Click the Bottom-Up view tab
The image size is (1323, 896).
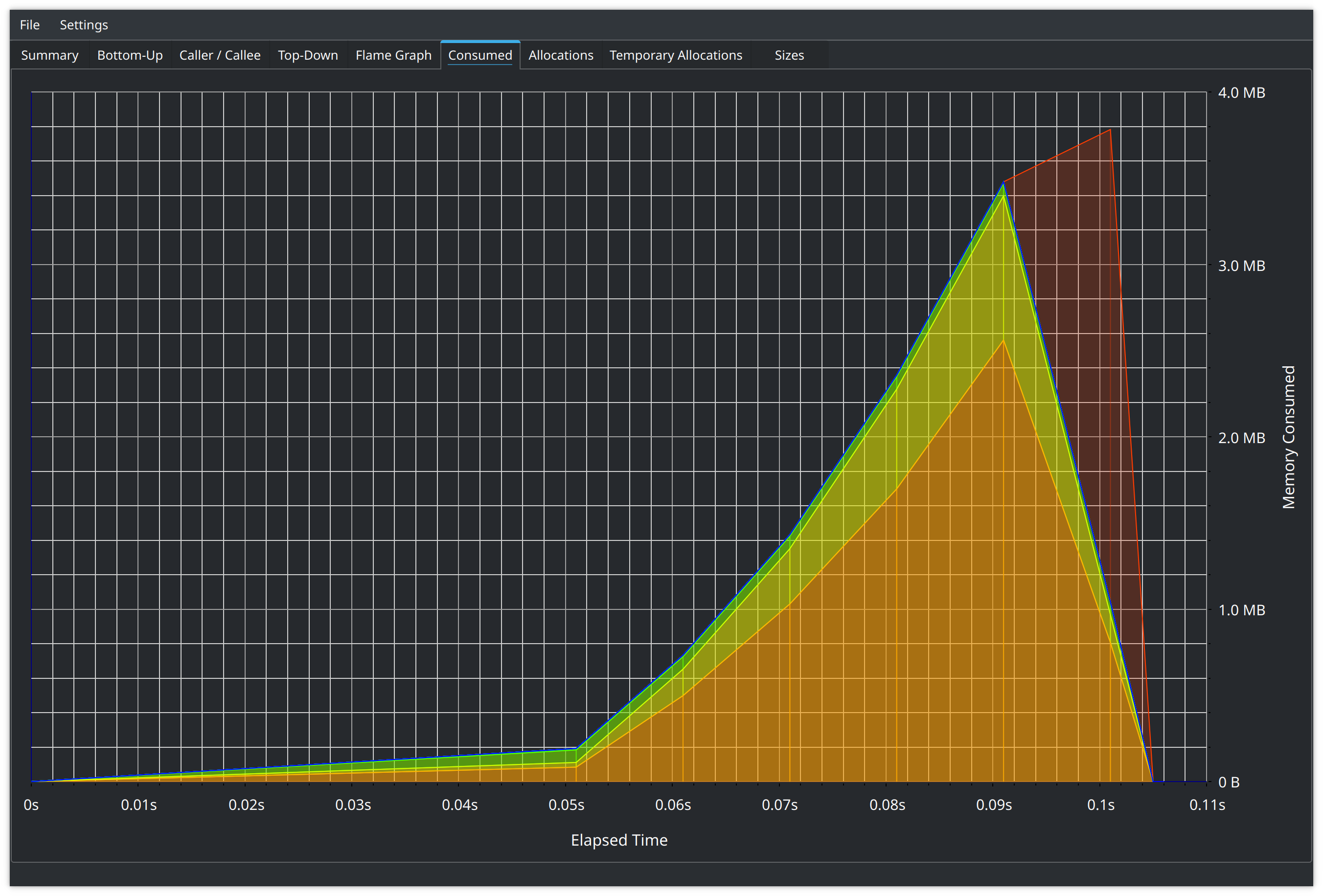(x=129, y=55)
